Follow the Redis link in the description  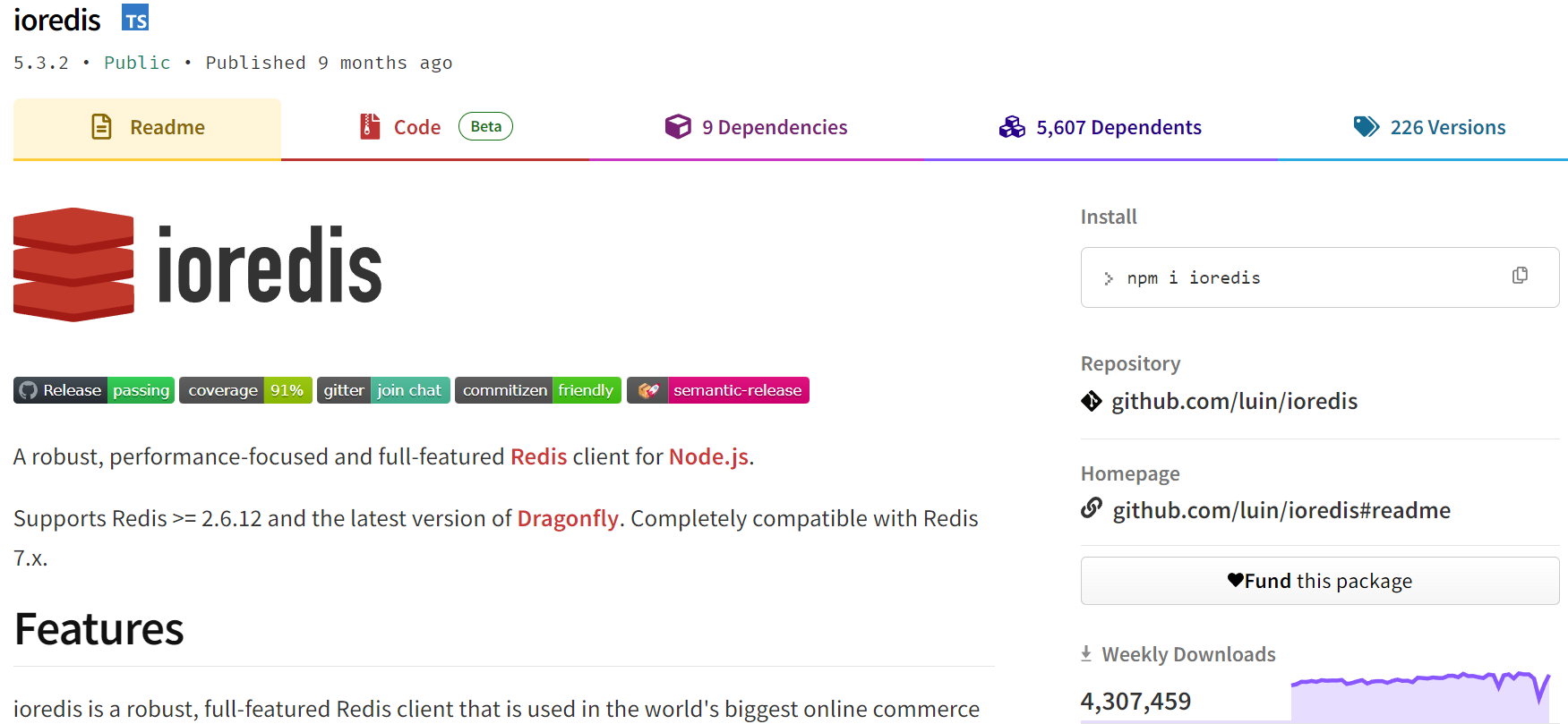click(539, 456)
